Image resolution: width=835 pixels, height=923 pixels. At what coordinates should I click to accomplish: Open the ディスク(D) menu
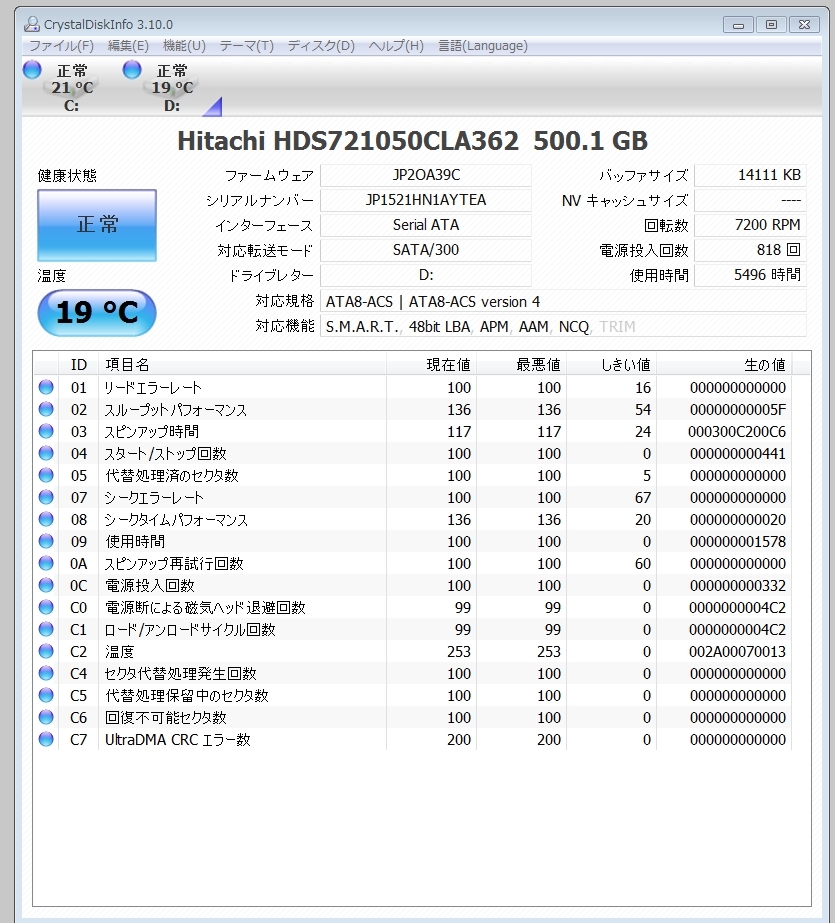(x=321, y=46)
